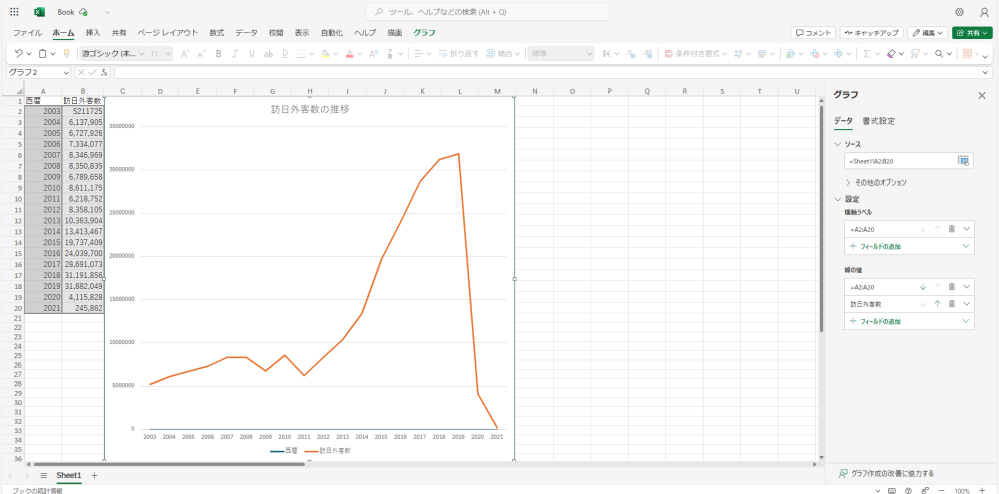This screenshot has height=494, width=999.
Task: Open the name box dropdown showing グラフ2
Action: [66, 72]
